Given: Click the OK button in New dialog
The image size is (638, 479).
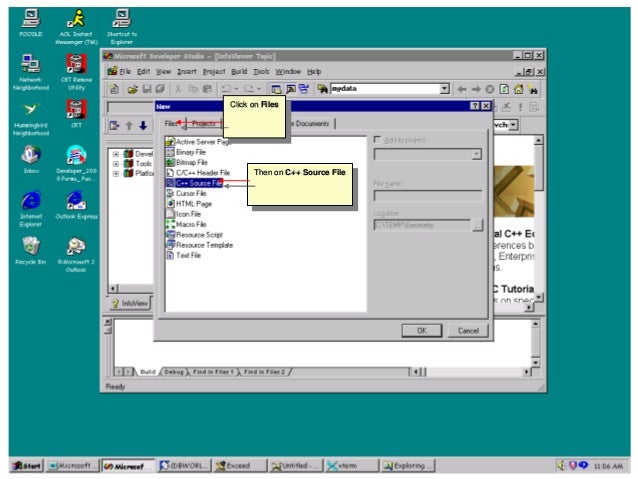Looking at the screenshot, I should coord(422,330).
